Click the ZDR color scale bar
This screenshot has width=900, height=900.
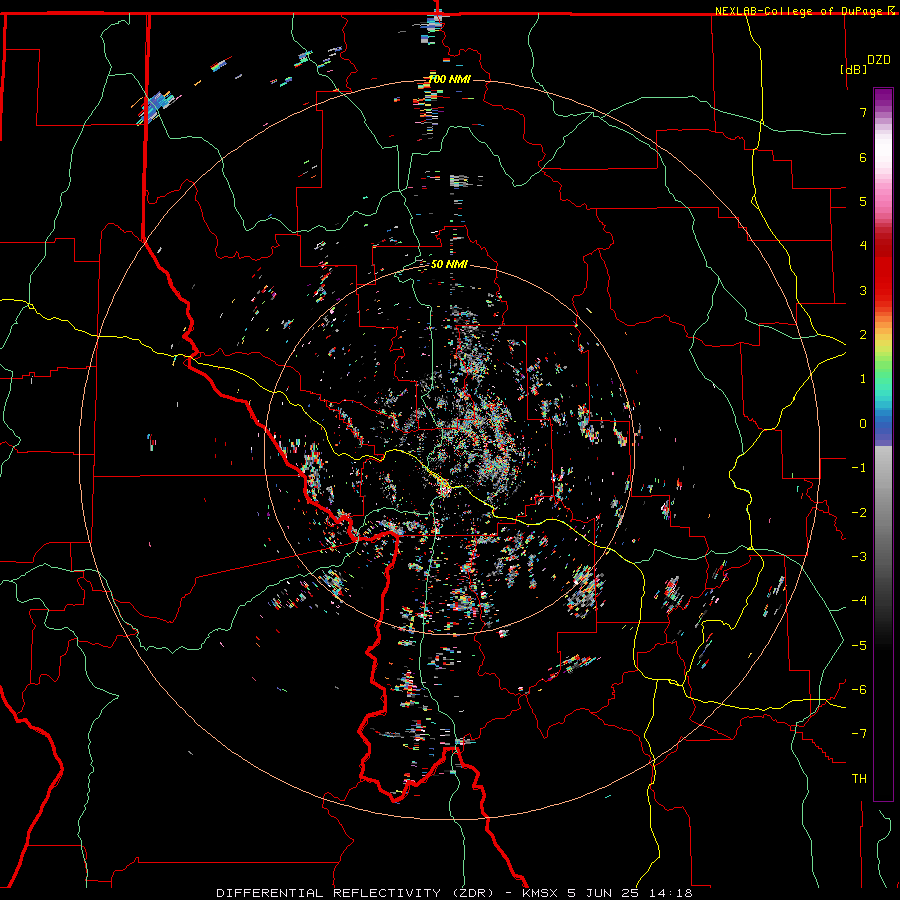[x=883, y=444]
